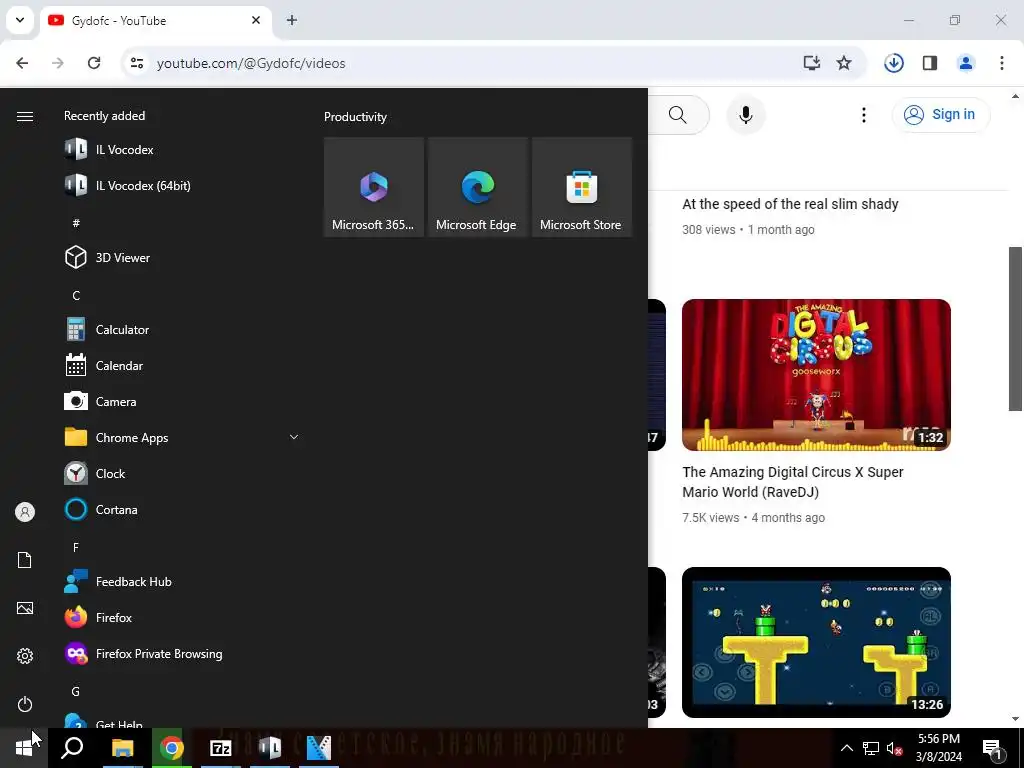Image resolution: width=1024 pixels, height=768 pixels.
Task: Open 7-Zip from taskbar
Action: pyautogui.click(x=221, y=748)
